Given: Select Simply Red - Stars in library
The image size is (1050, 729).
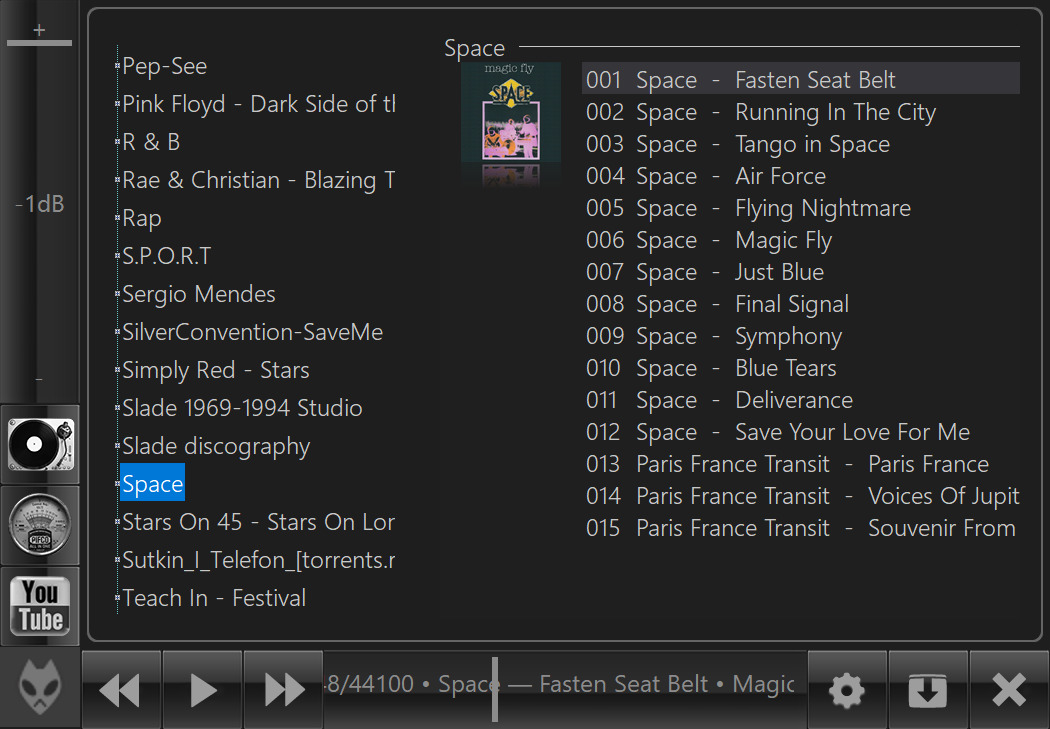Looking at the screenshot, I should (215, 370).
